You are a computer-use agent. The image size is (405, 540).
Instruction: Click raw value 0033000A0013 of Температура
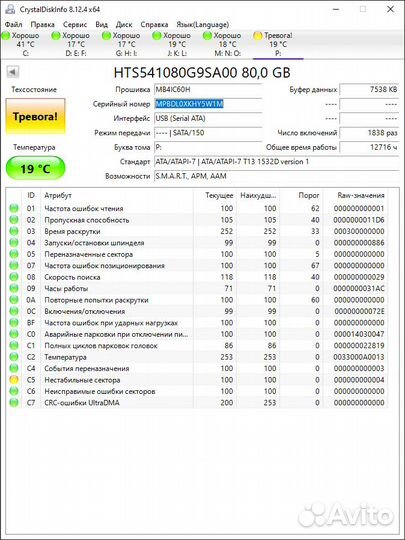click(359, 357)
